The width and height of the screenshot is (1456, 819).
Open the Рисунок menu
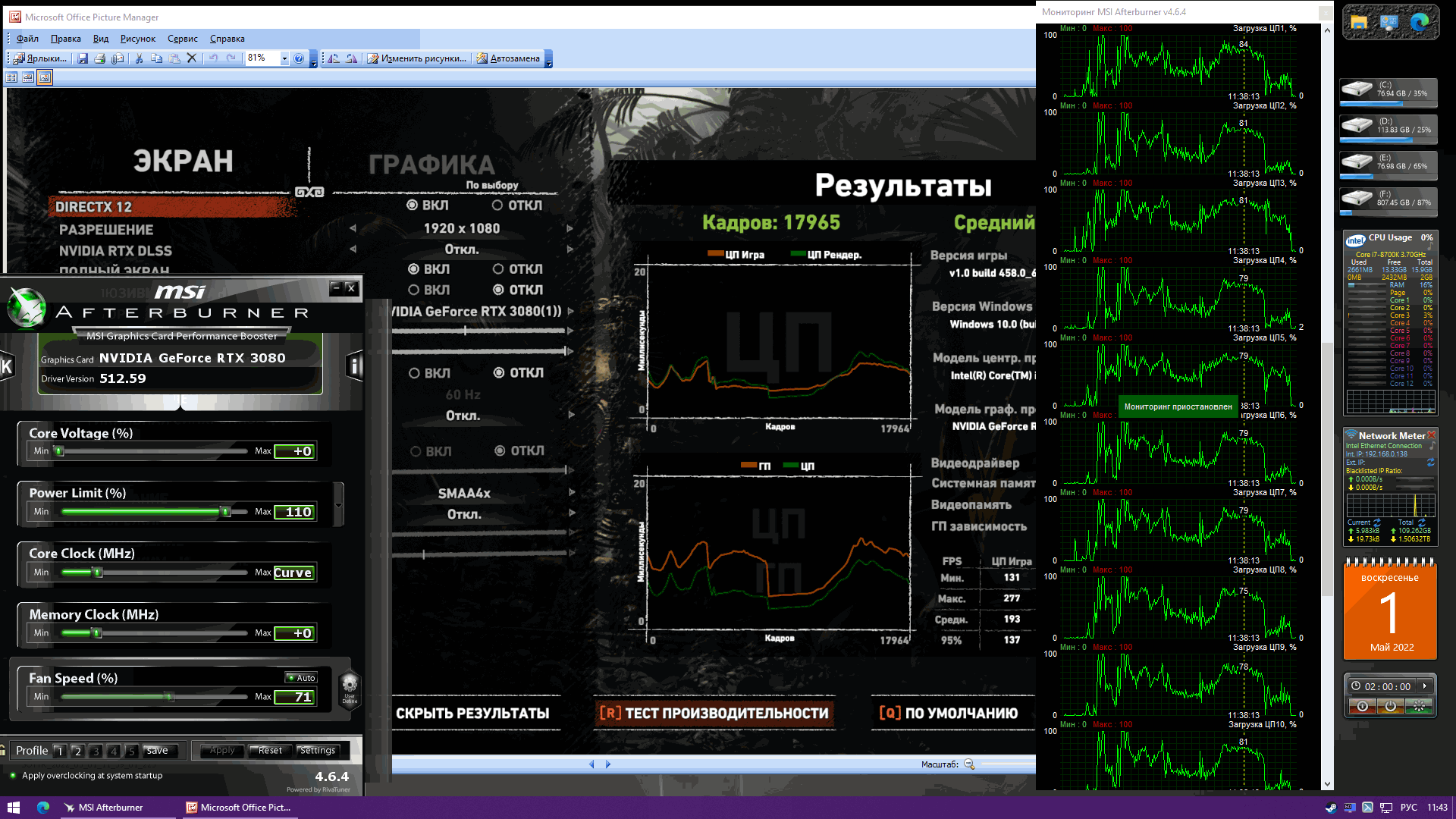(137, 39)
